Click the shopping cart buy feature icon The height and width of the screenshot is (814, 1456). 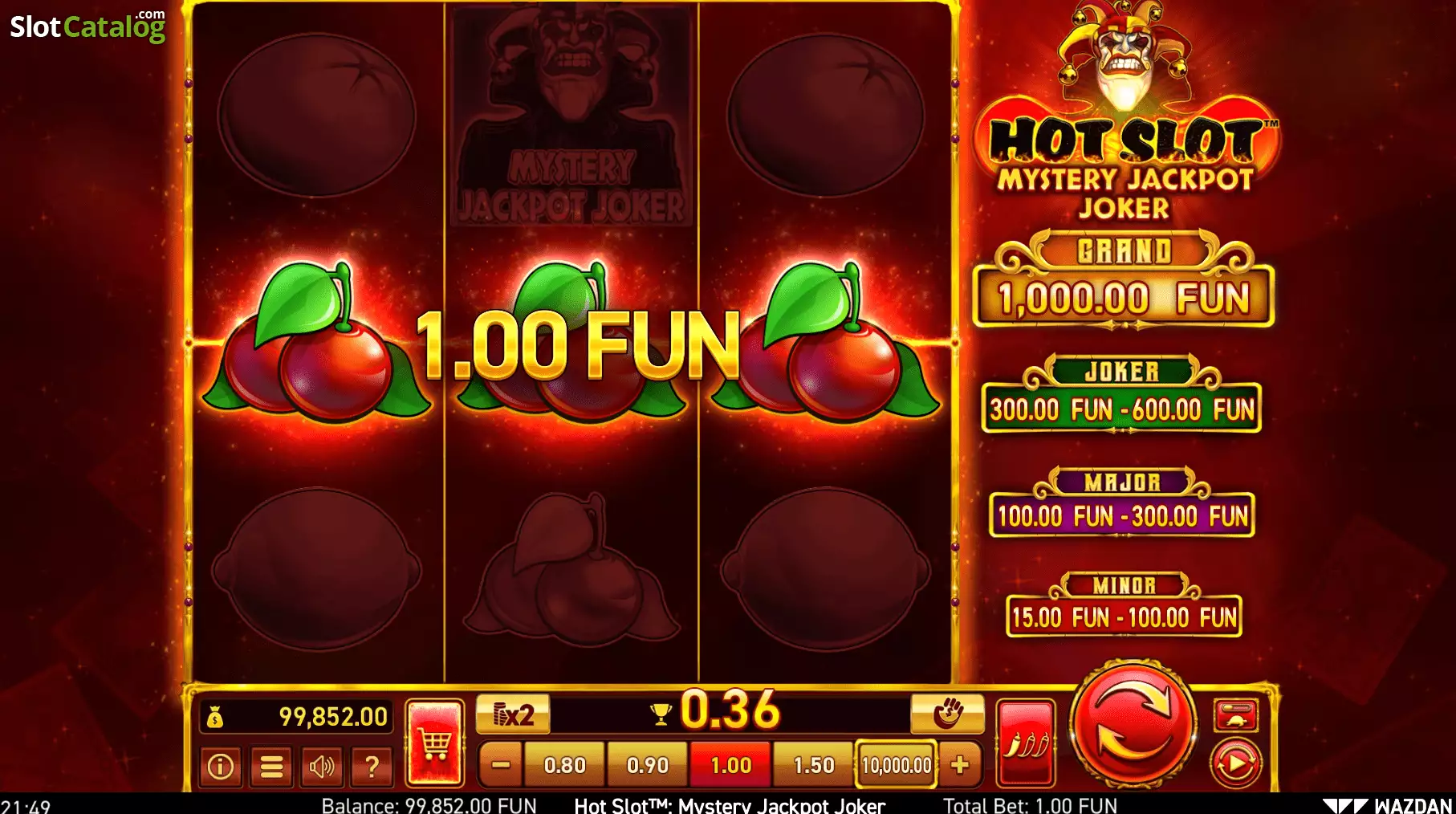click(x=435, y=743)
